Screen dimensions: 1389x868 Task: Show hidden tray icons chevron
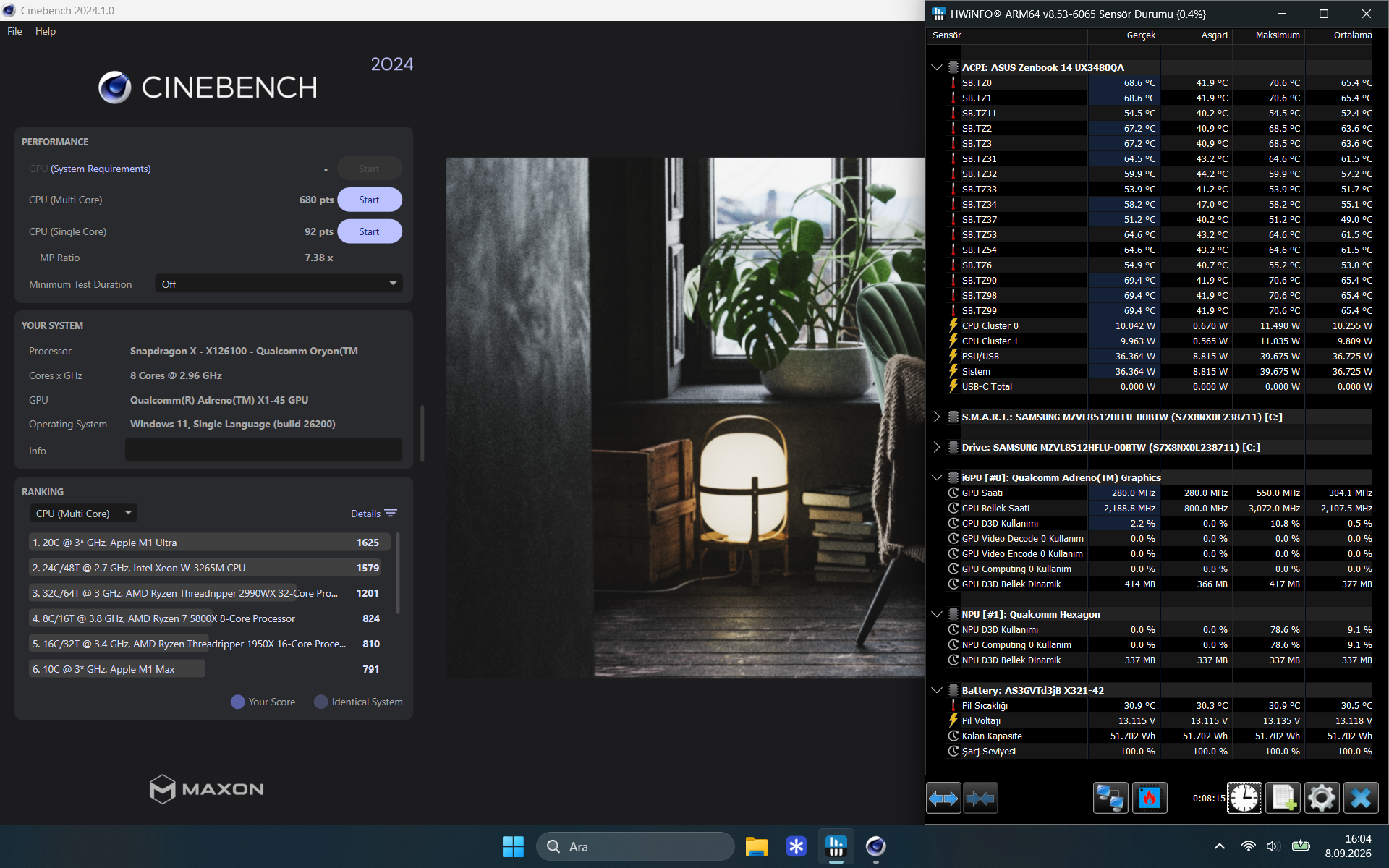1220,846
